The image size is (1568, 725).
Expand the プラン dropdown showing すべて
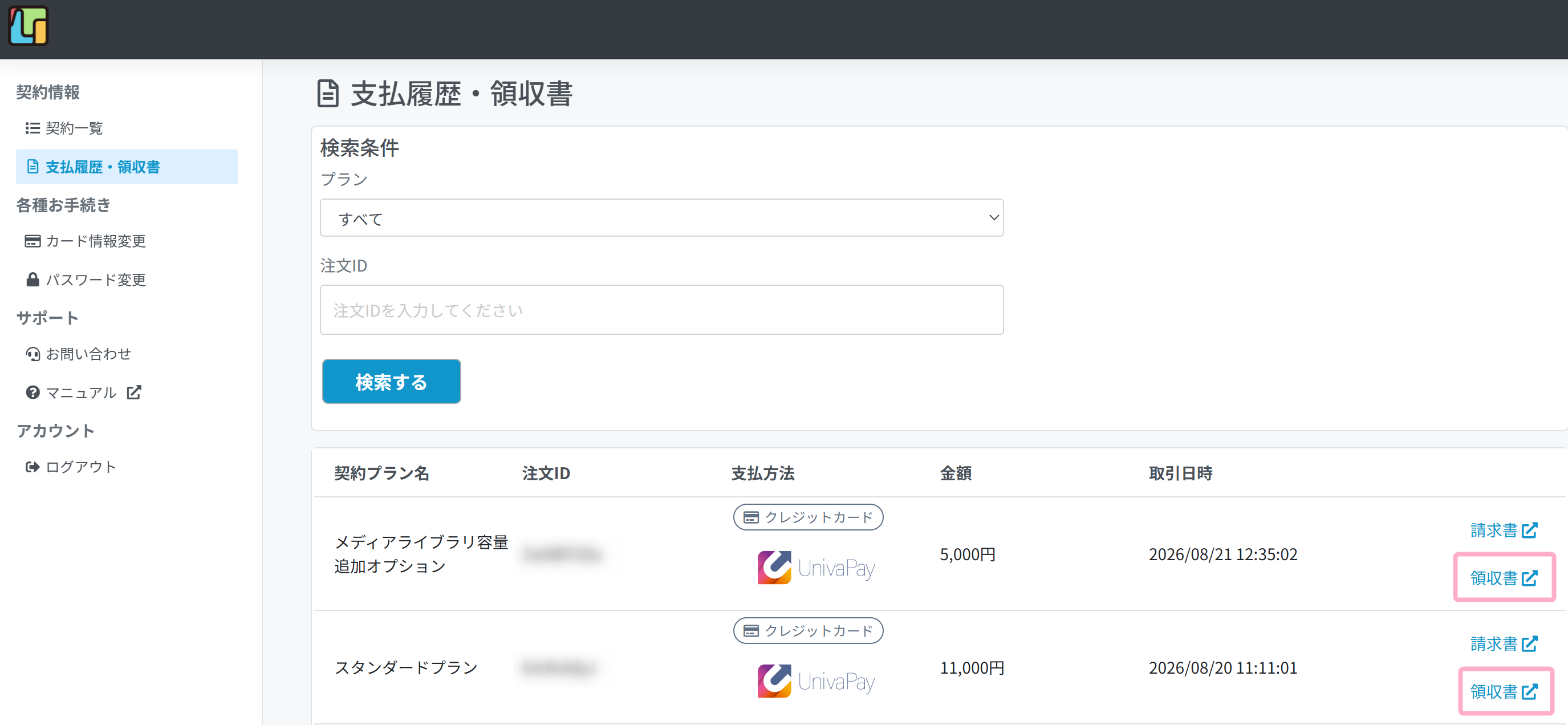click(661, 218)
